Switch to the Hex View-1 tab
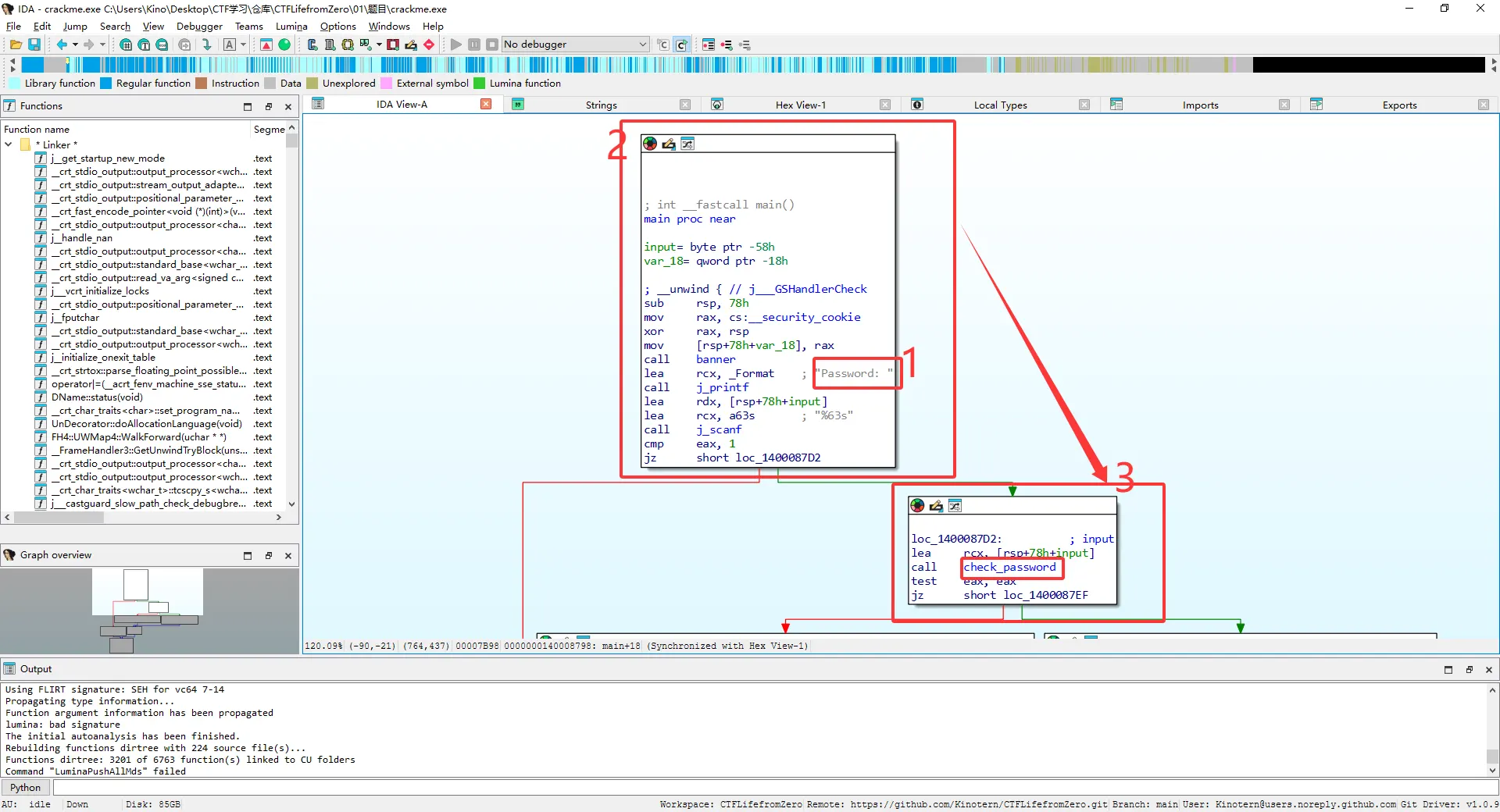The height and width of the screenshot is (812, 1500). click(x=800, y=105)
